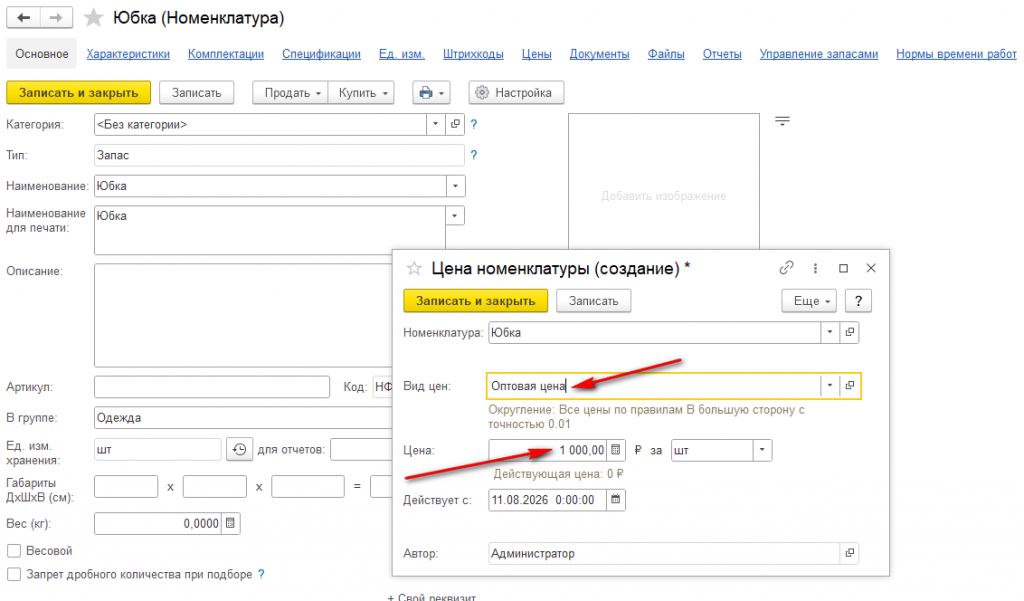Open the image panel options menu icon
The width and height of the screenshot is (1024, 601).
(782, 121)
